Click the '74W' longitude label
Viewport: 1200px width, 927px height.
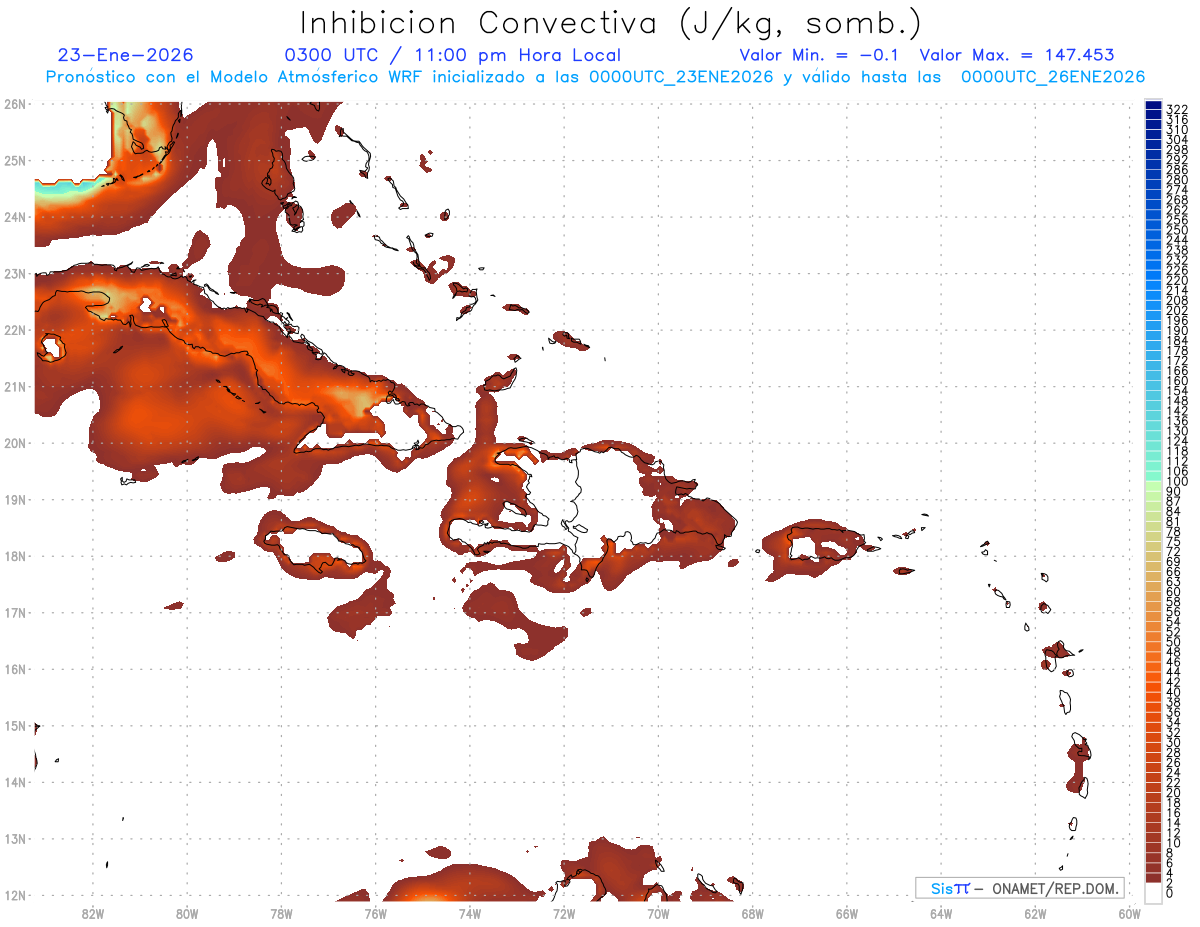point(470,913)
